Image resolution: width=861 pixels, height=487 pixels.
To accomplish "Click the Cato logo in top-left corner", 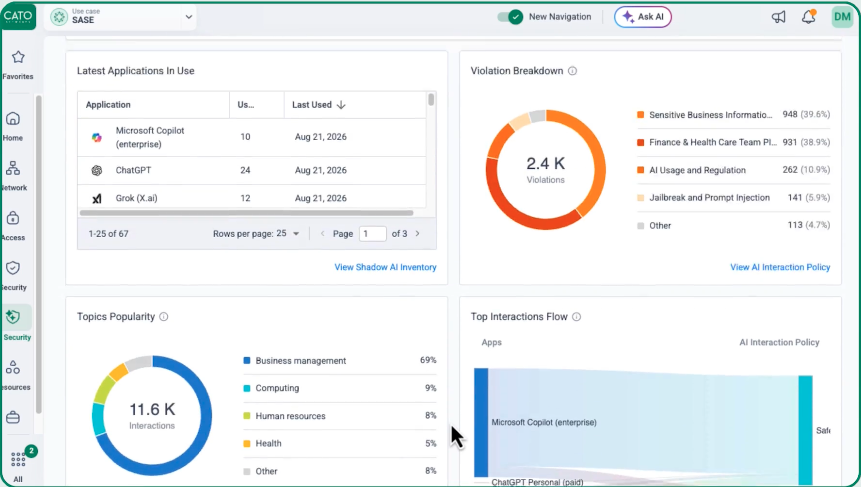I will tap(18, 16).
